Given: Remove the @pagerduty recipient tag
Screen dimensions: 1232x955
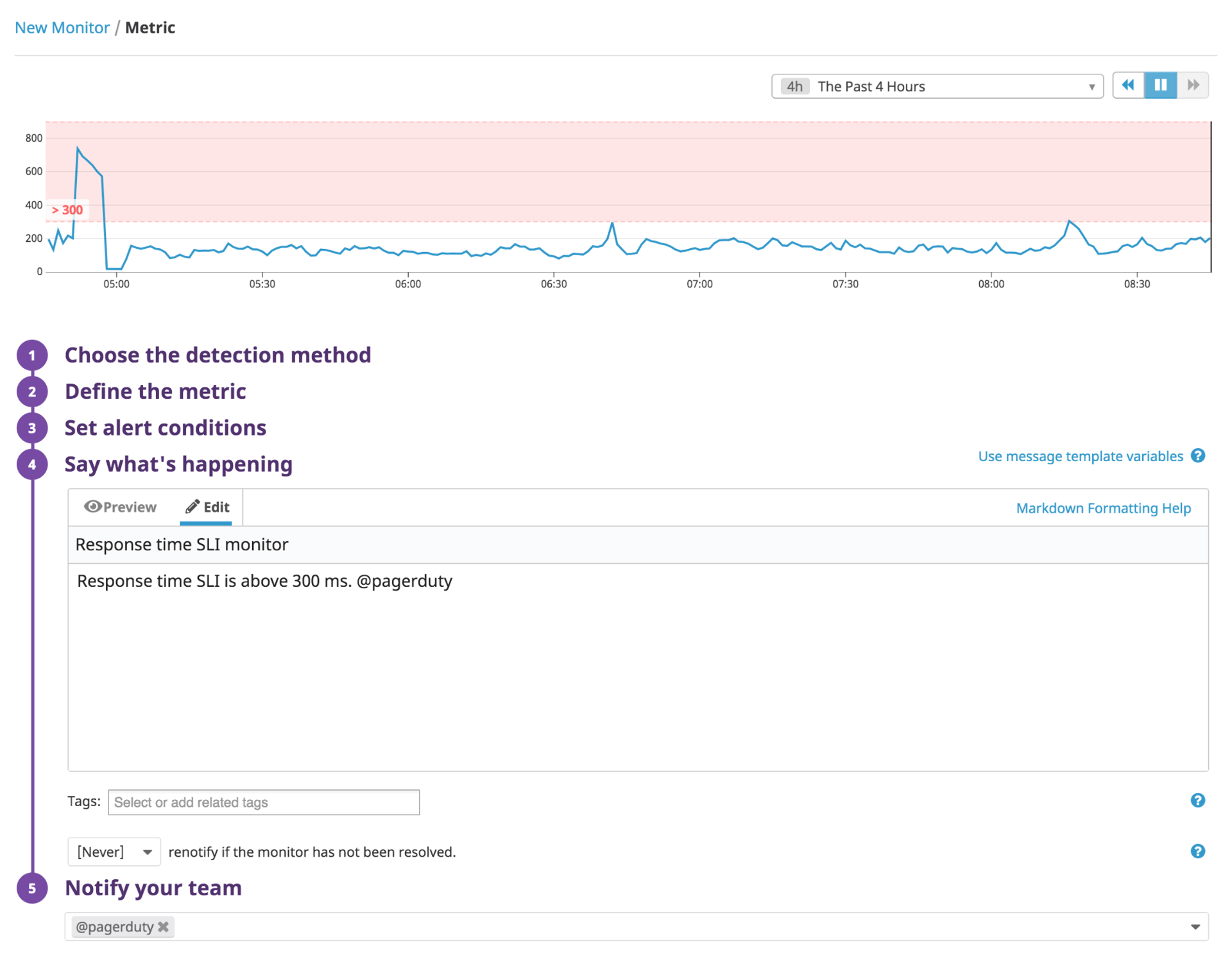Looking at the screenshot, I should tap(164, 927).
